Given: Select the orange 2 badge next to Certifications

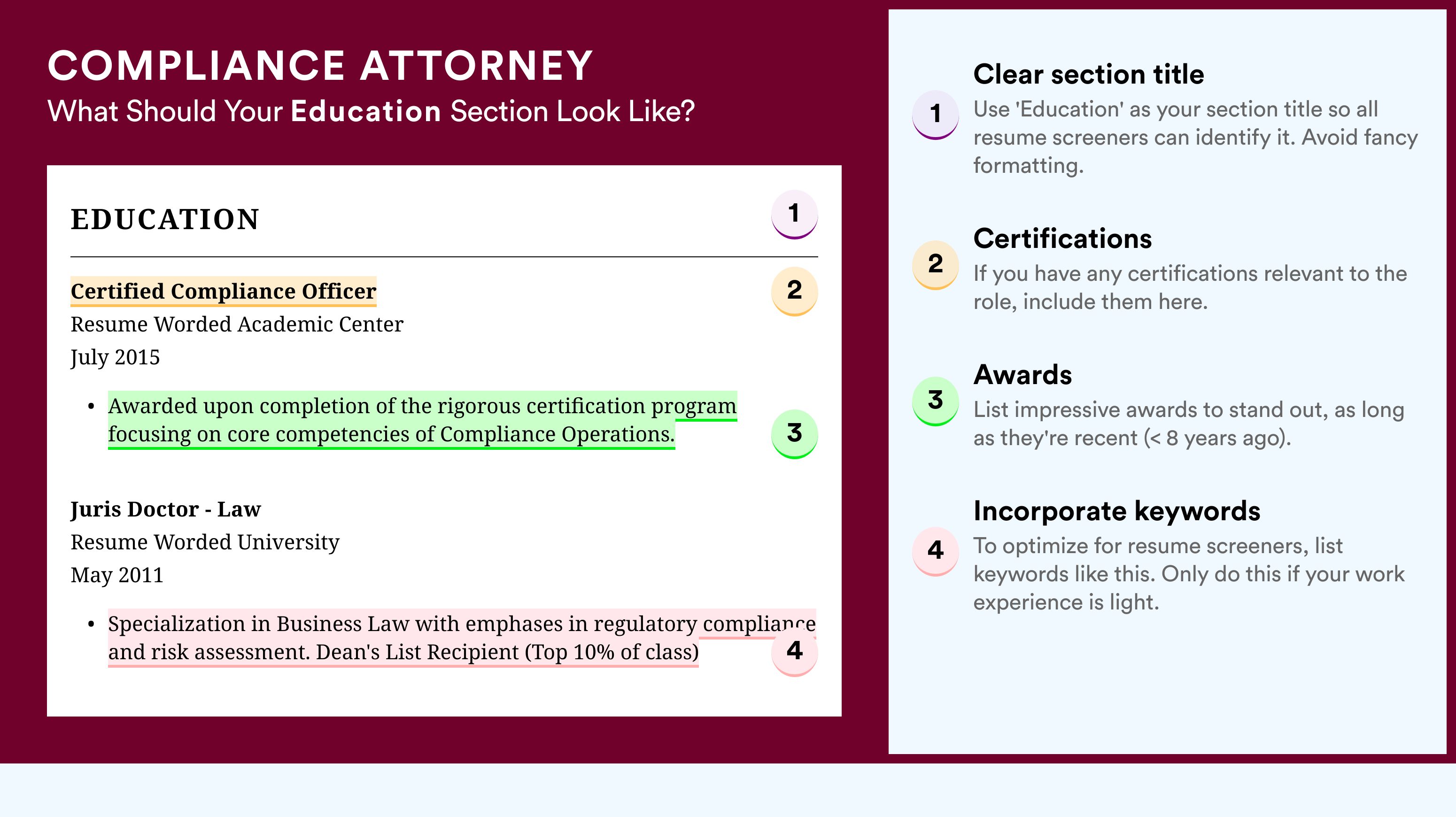Looking at the screenshot, I should [935, 264].
